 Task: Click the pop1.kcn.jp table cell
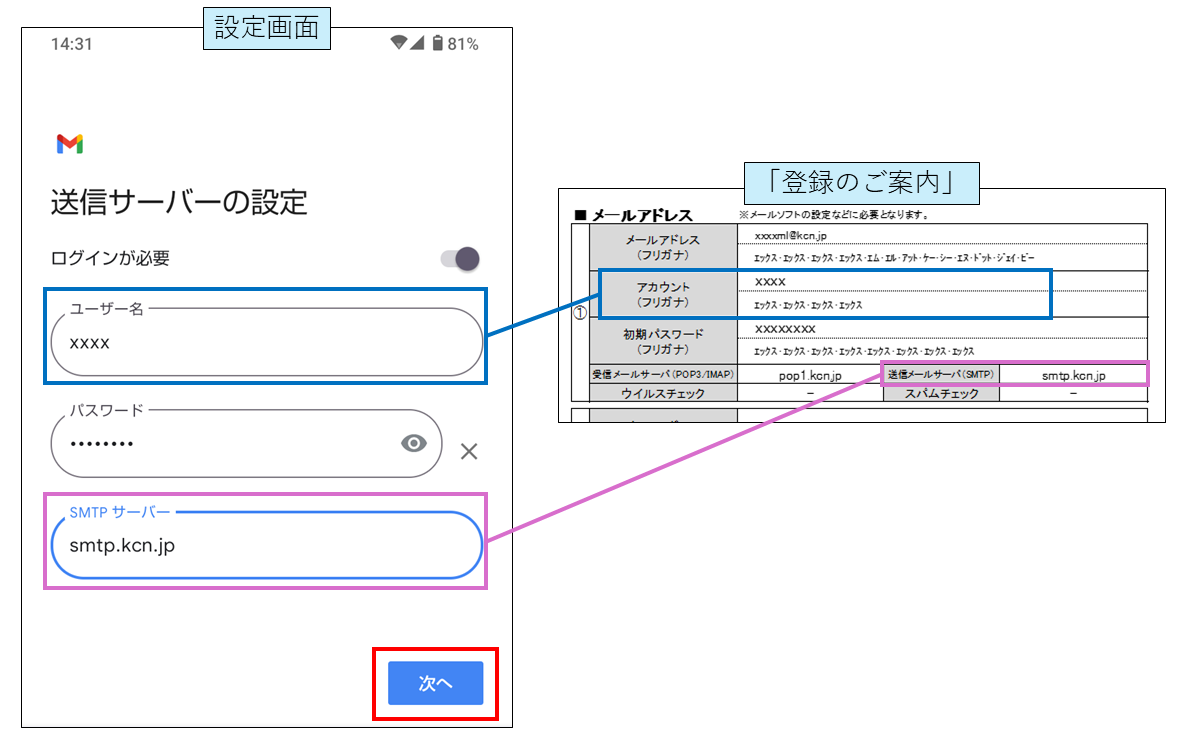[811, 374]
